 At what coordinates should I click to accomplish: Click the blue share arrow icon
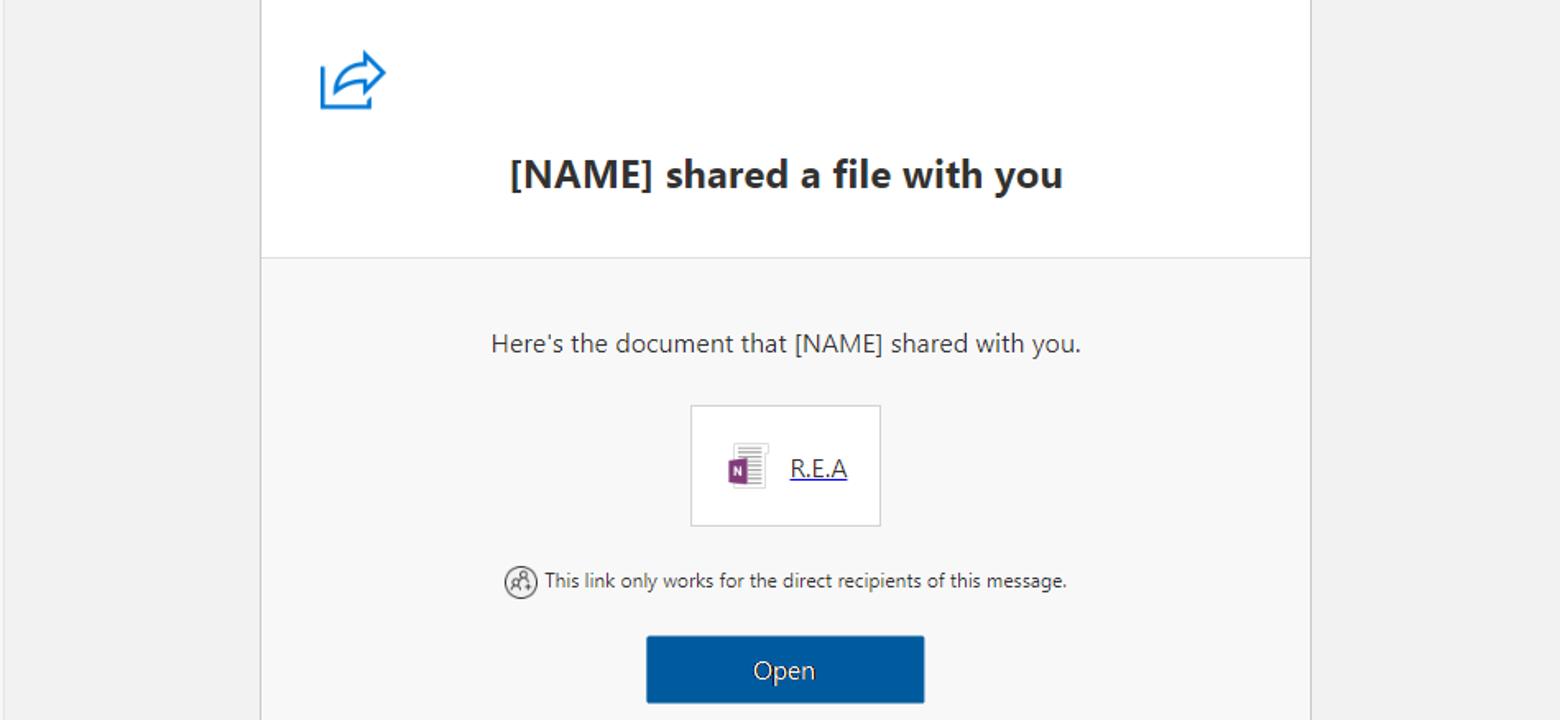(352, 80)
